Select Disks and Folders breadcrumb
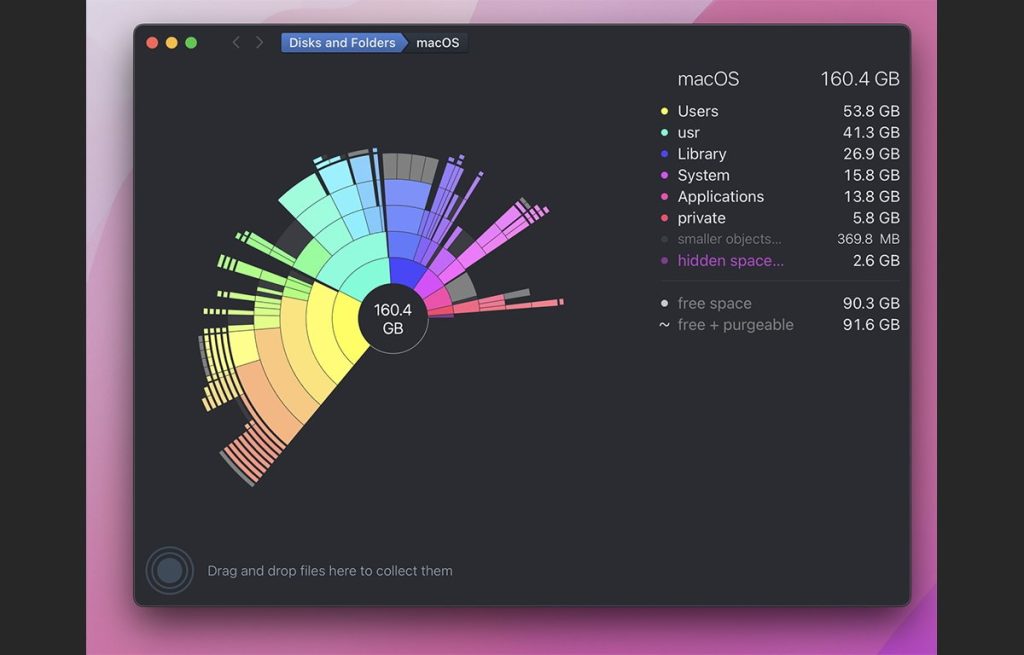 tap(342, 43)
